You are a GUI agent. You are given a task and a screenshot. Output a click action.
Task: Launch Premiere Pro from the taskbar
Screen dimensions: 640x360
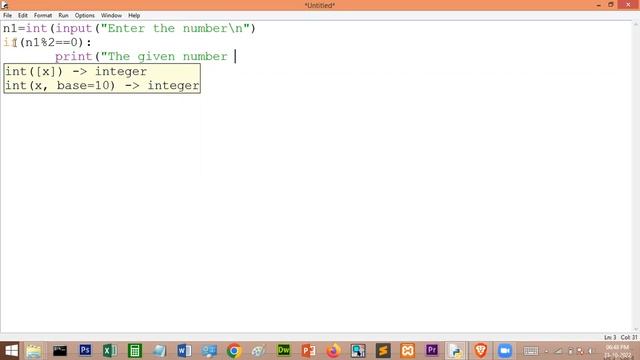click(x=432, y=350)
